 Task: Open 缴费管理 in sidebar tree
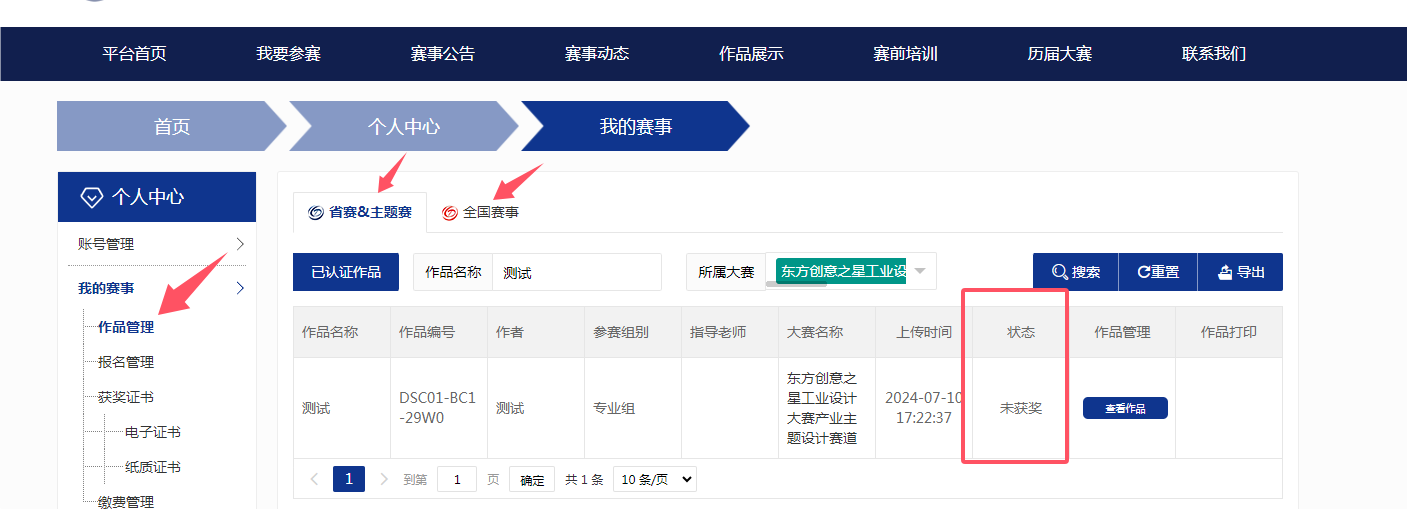click(x=126, y=501)
